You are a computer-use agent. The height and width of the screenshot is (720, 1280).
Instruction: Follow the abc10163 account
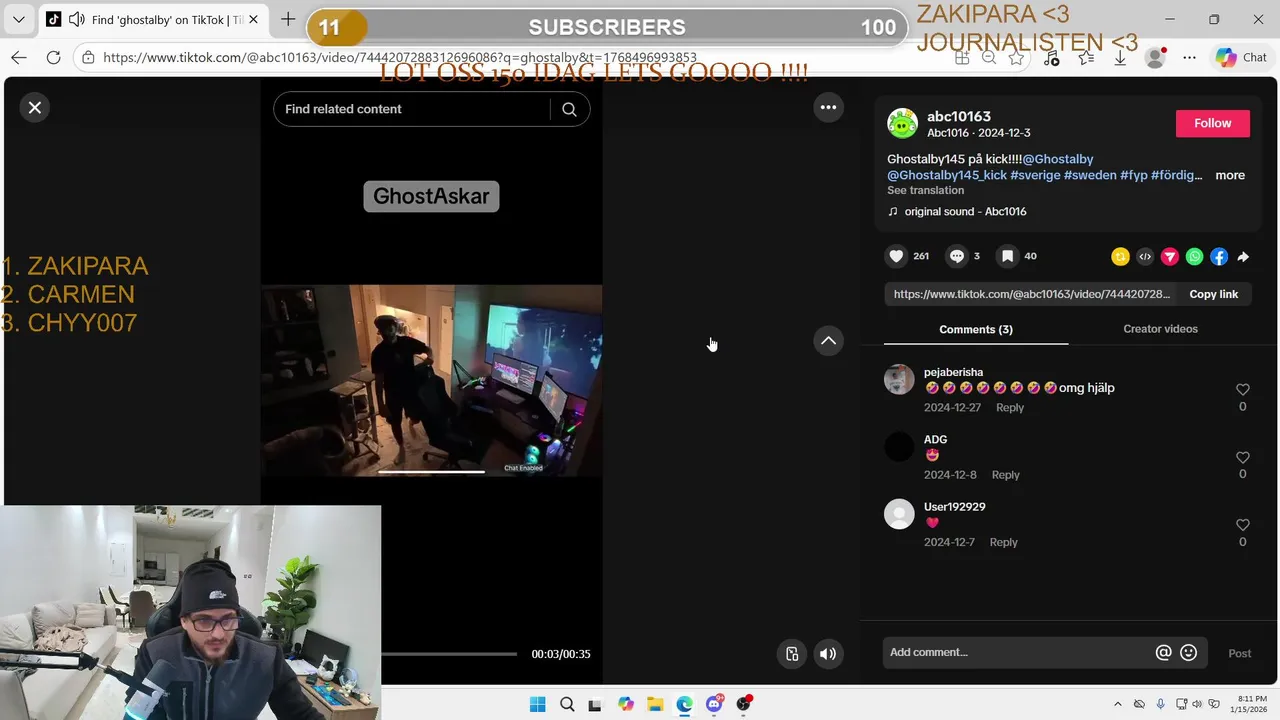1212,123
